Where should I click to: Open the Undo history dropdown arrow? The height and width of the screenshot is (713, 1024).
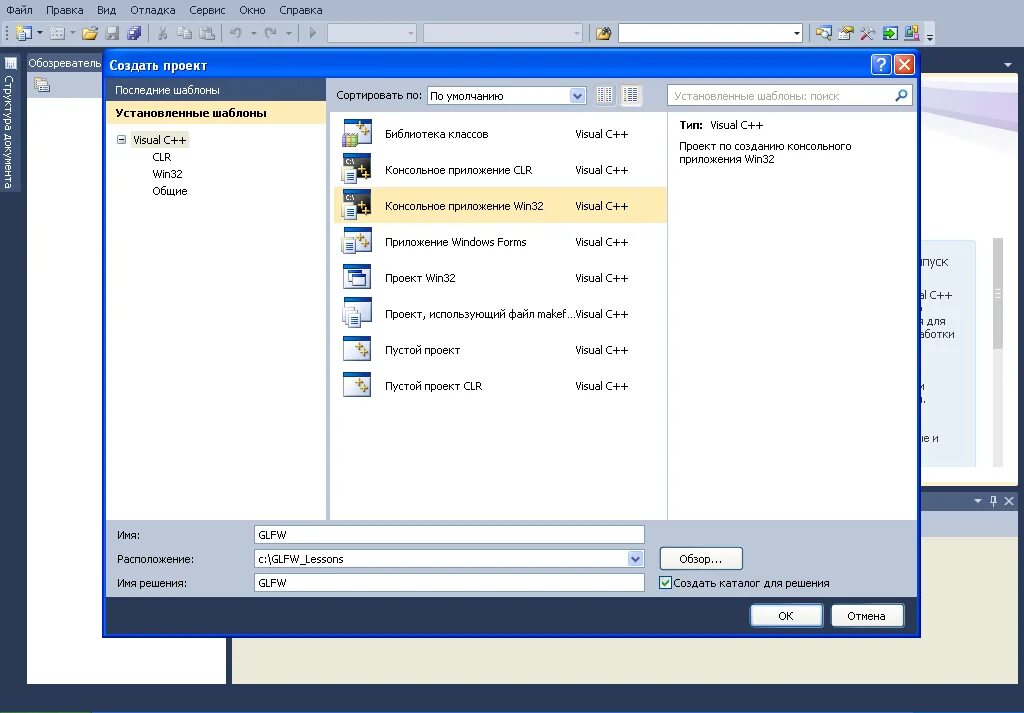coord(253,33)
